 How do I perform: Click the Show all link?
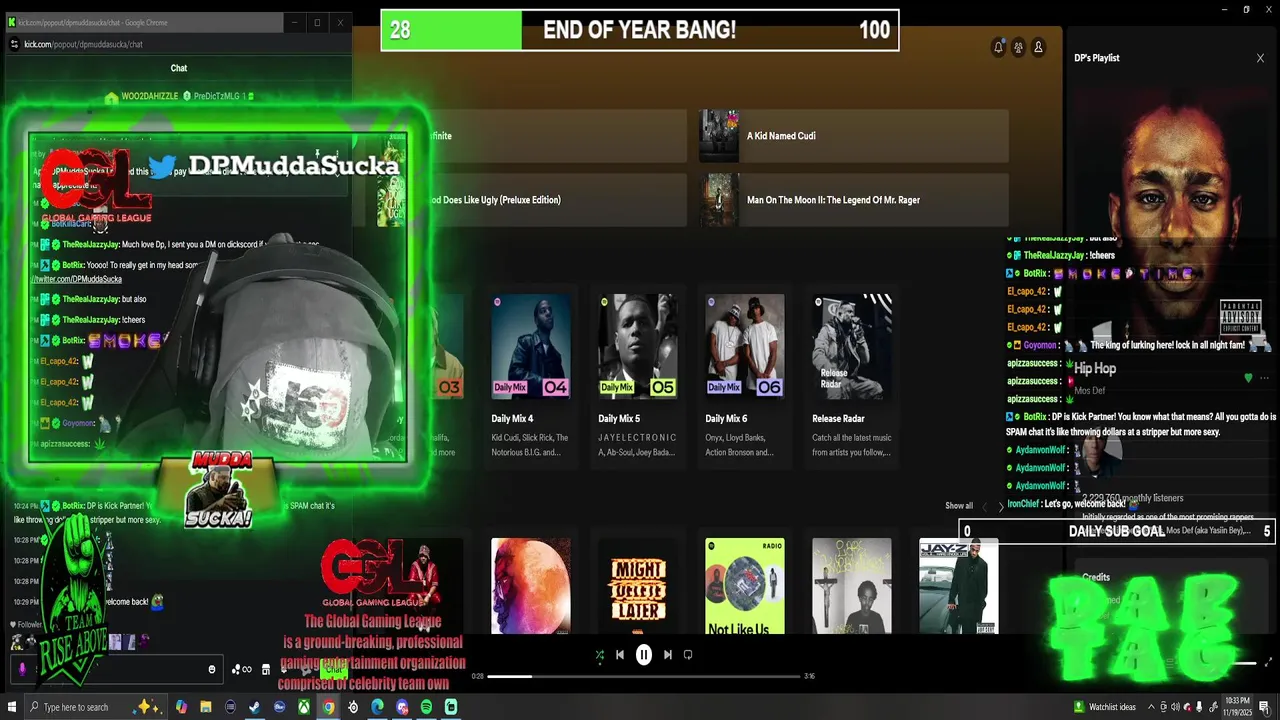[959, 506]
